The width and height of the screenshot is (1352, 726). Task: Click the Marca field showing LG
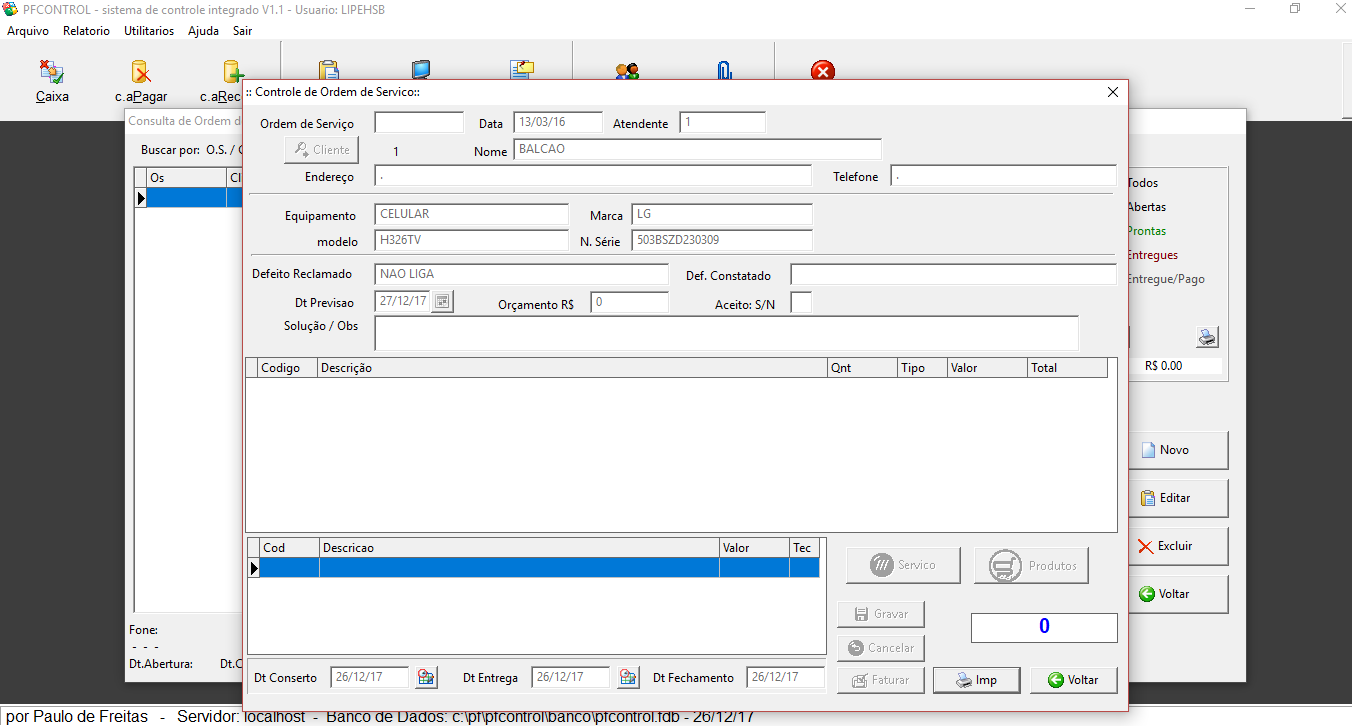[722, 215]
